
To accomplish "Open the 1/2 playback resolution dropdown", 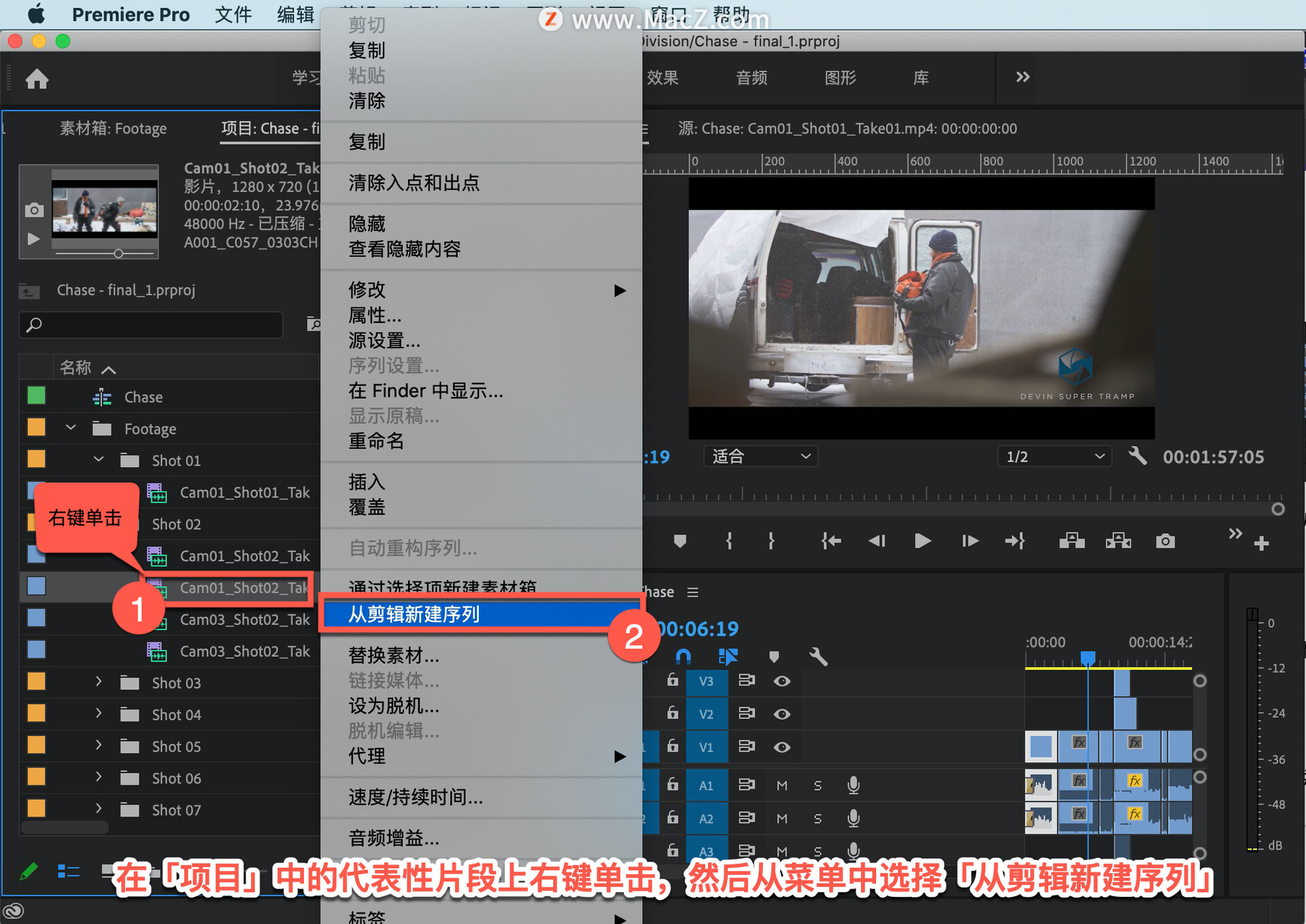I will [x=1054, y=456].
